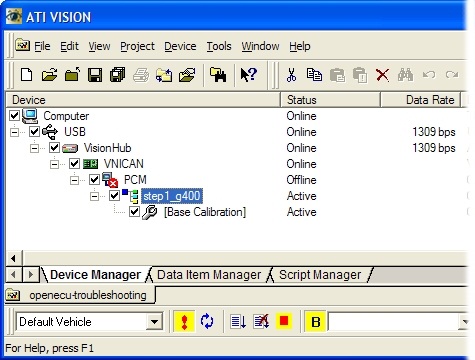Collapse the USB tree node

pos(14,132)
